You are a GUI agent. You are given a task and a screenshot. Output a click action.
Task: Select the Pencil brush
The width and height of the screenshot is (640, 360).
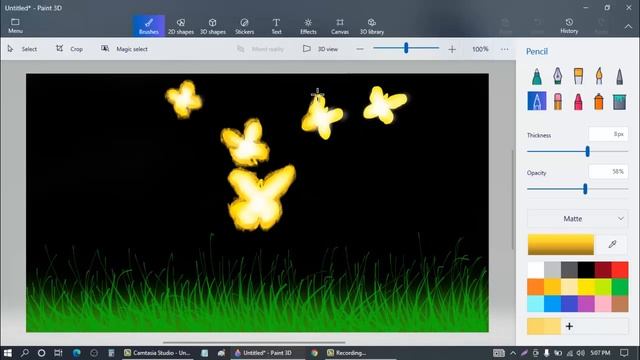pos(537,101)
